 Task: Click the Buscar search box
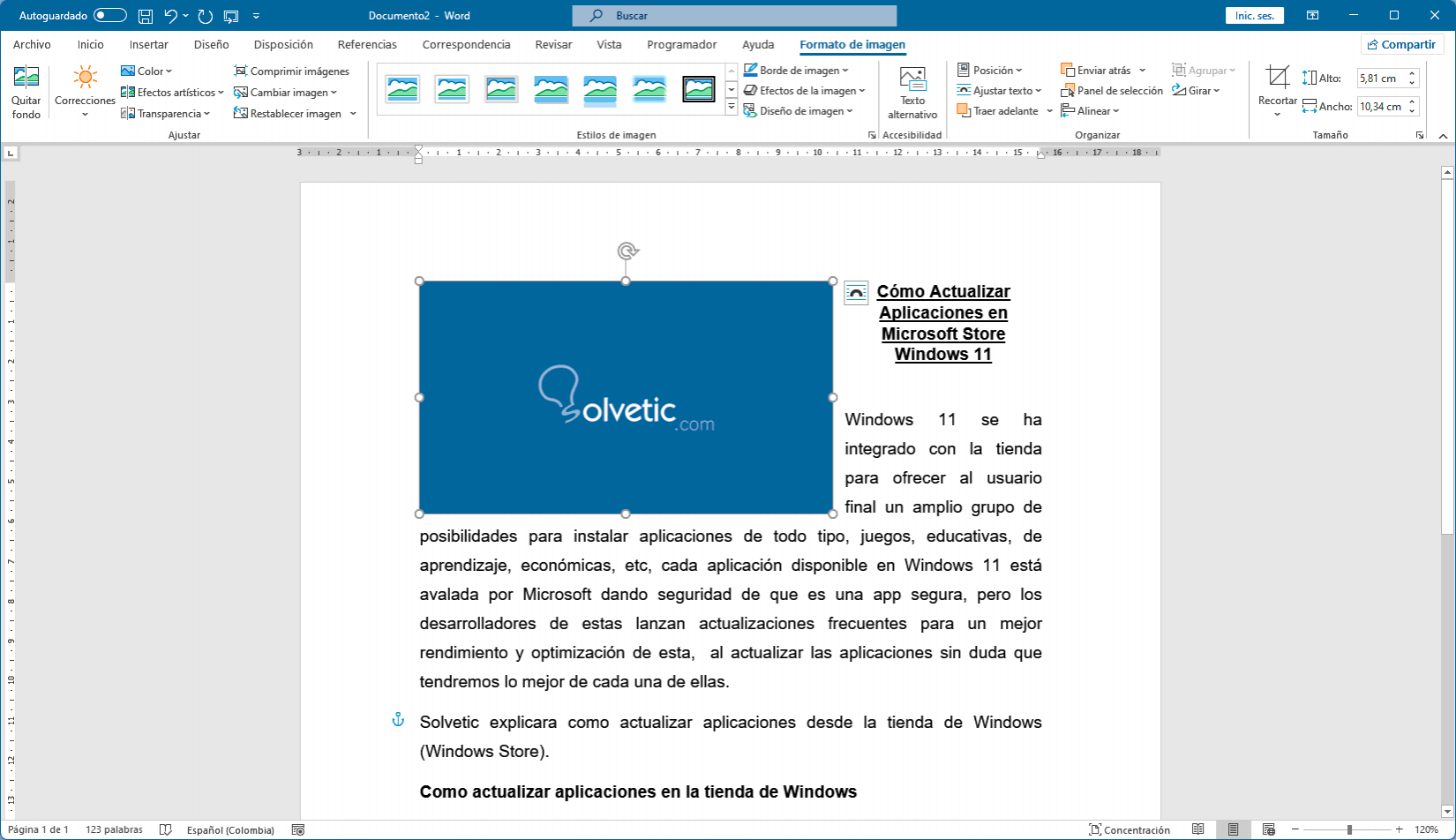[734, 16]
